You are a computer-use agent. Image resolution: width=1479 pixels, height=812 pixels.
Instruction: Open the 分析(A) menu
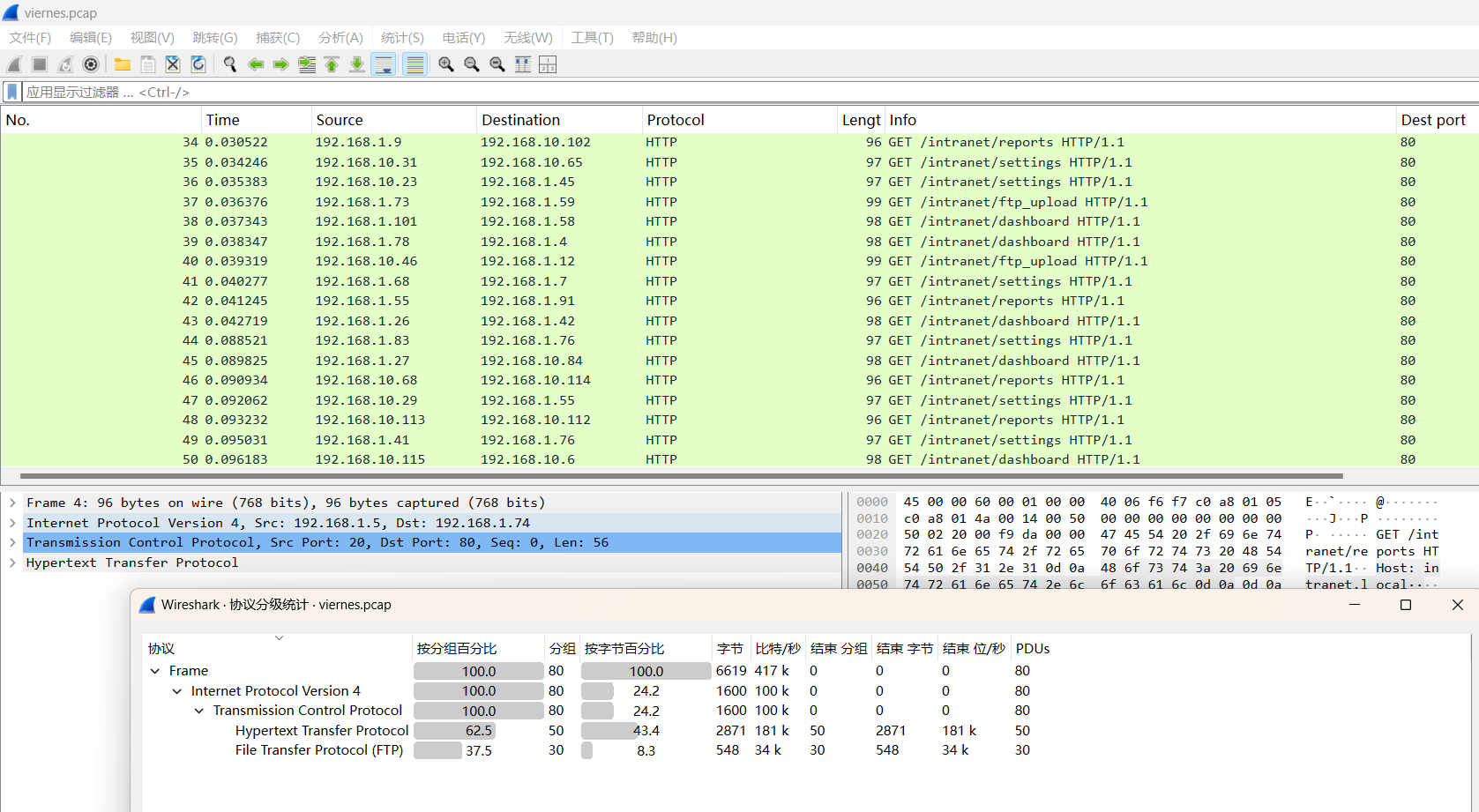(340, 38)
